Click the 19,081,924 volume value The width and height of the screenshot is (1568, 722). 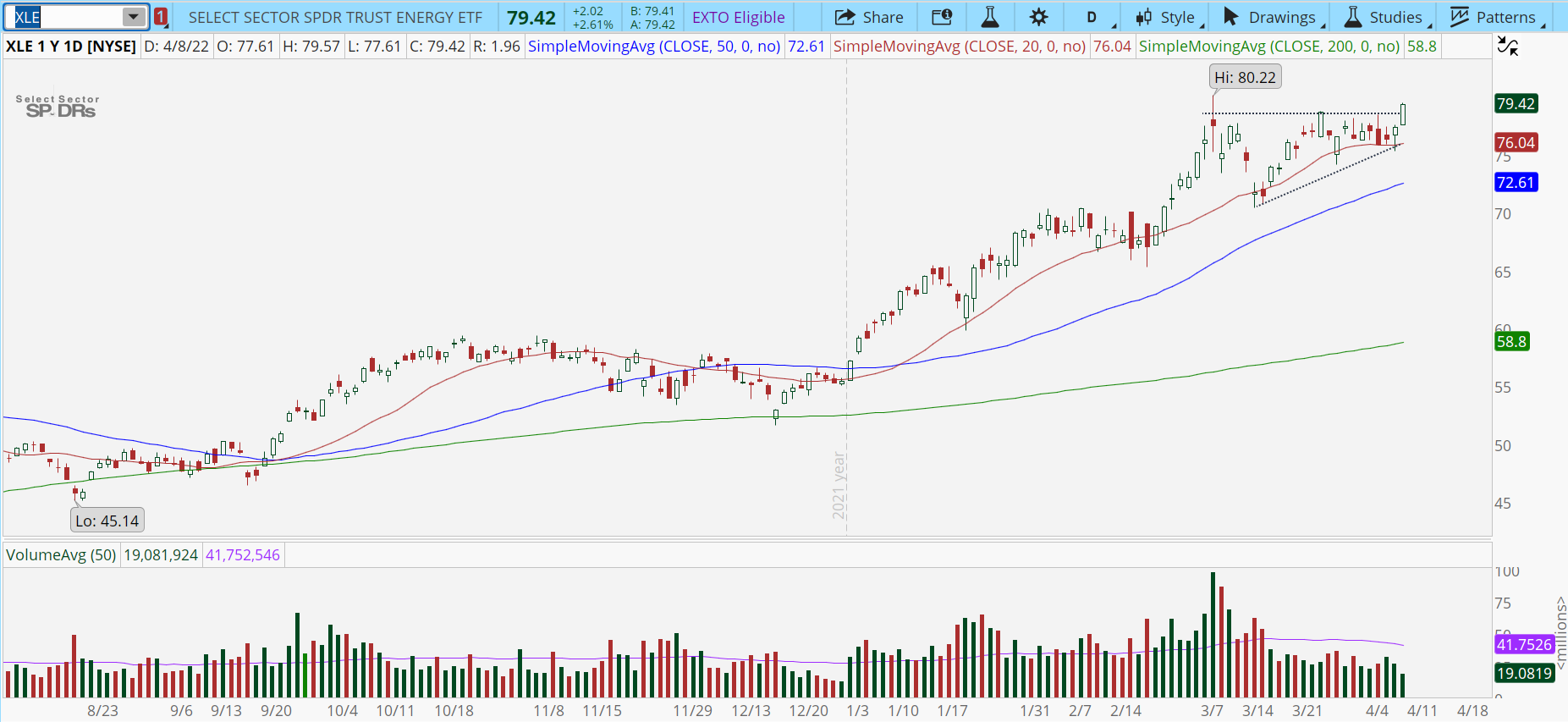click(x=161, y=555)
